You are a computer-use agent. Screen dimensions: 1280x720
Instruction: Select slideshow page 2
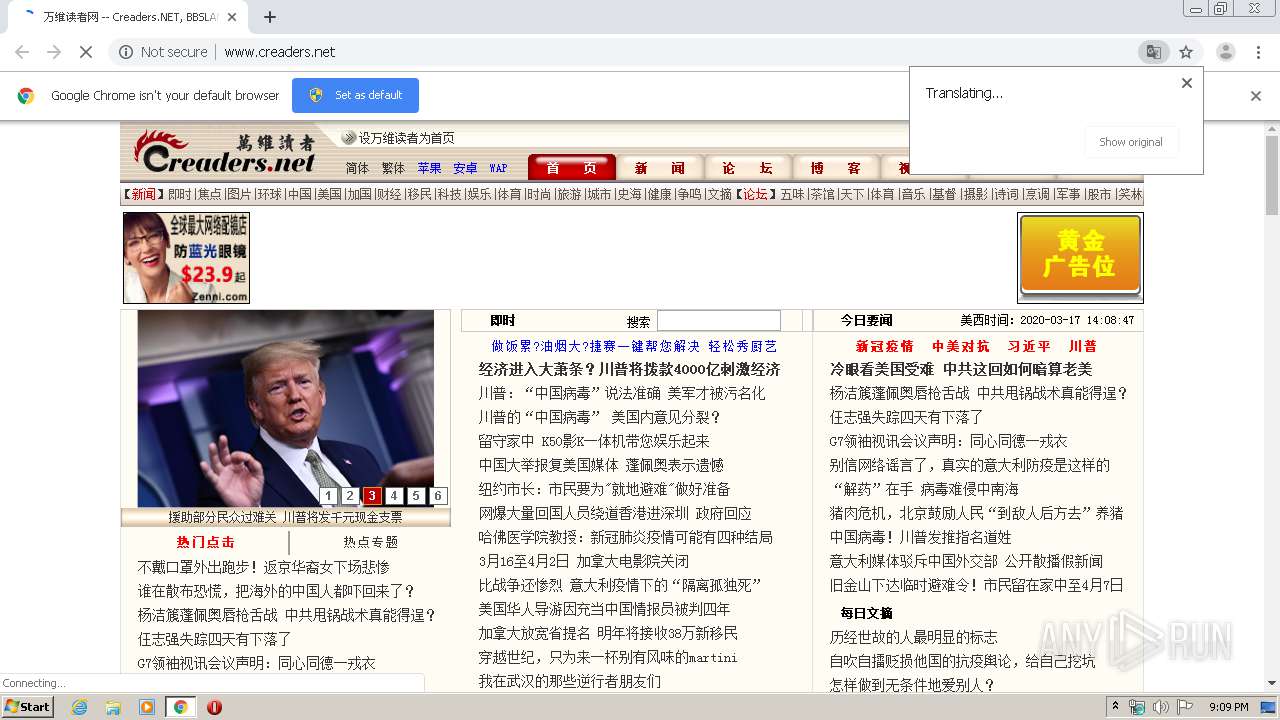[350, 496]
